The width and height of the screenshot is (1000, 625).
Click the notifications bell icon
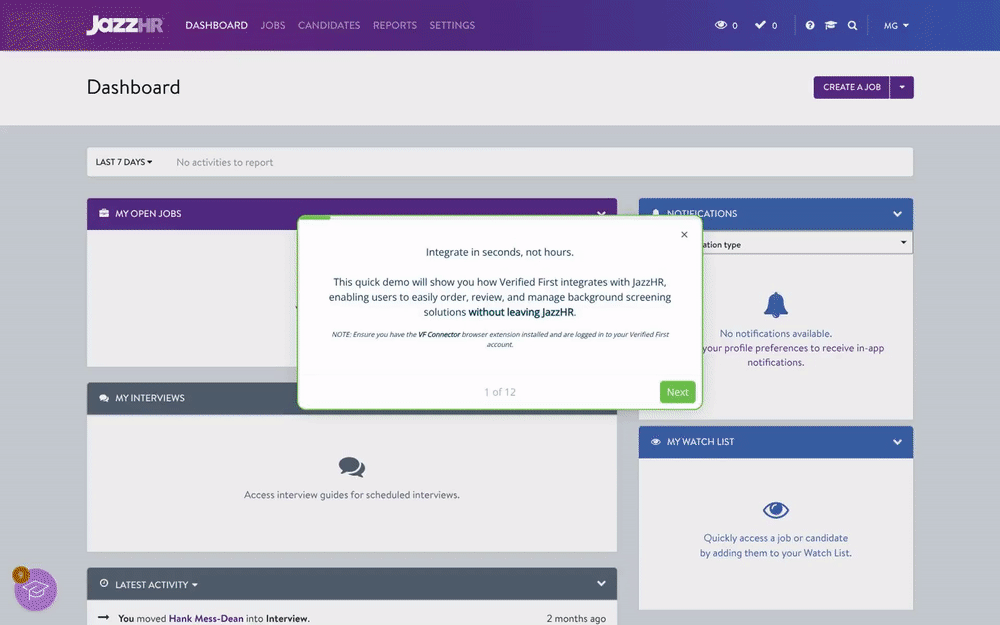click(776, 305)
